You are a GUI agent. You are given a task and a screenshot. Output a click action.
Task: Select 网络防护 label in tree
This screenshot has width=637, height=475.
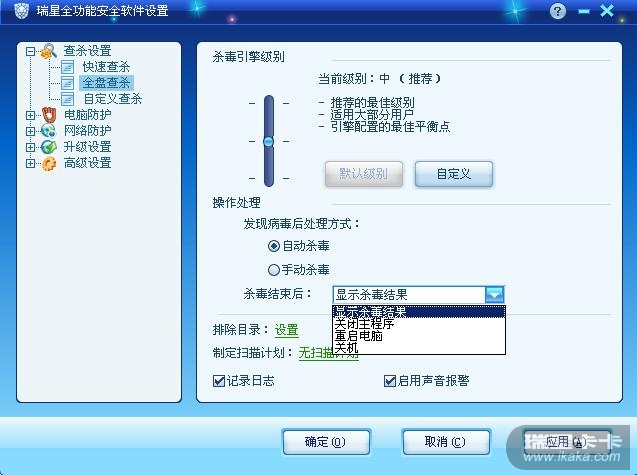[87, 131]
